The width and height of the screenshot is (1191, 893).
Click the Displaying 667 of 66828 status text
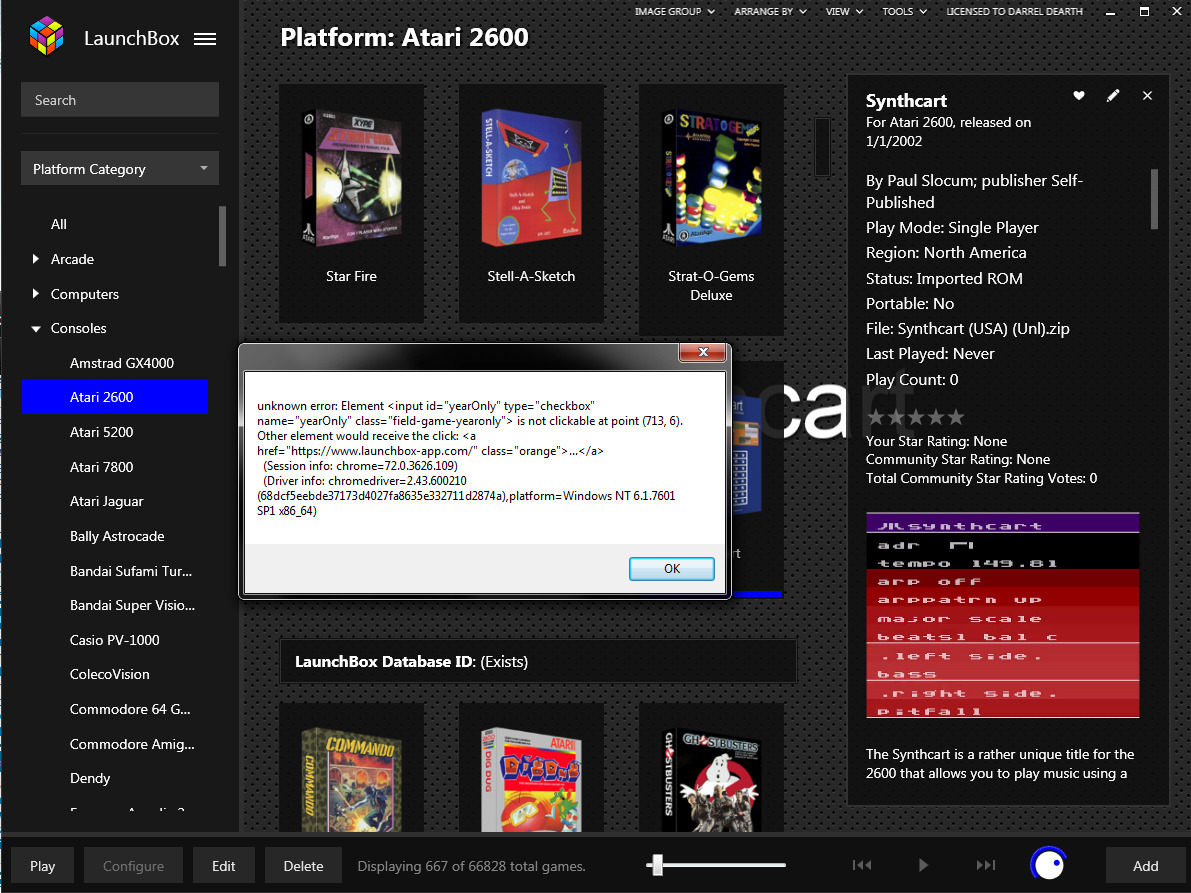[x=471, y=866]
